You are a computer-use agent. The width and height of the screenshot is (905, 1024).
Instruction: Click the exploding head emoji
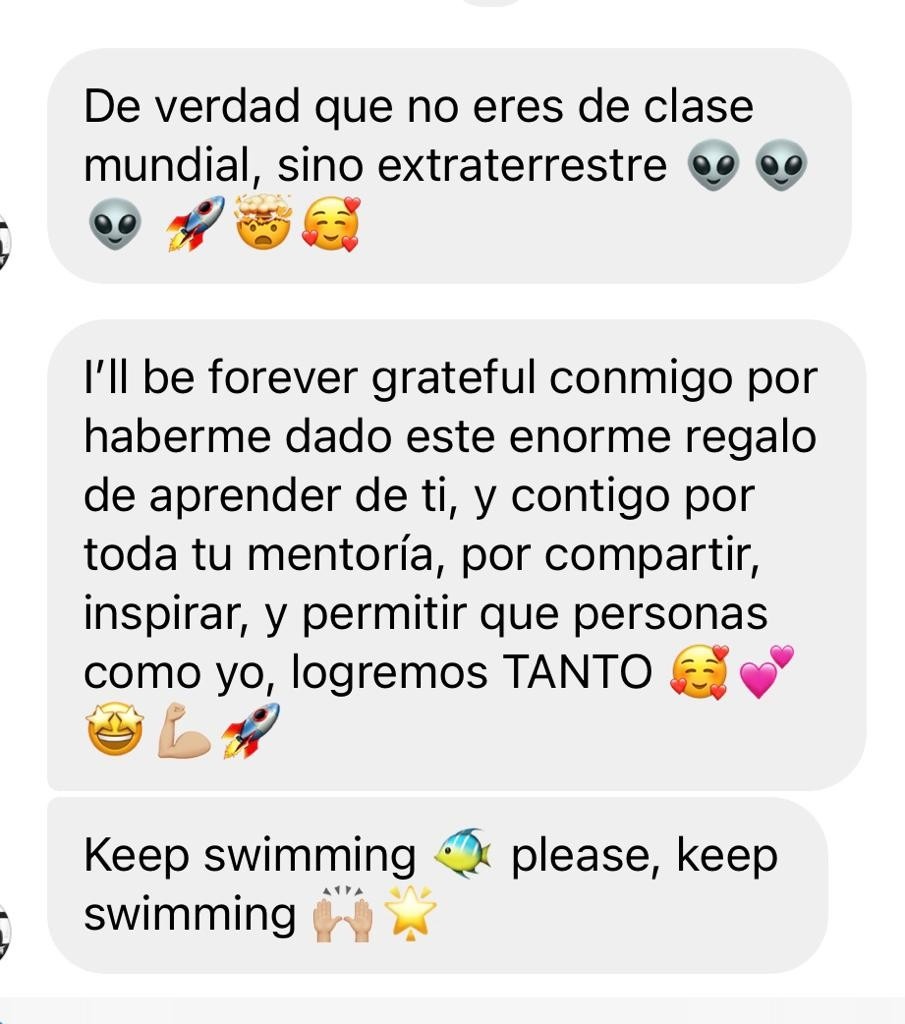click(x=263, y=221)
